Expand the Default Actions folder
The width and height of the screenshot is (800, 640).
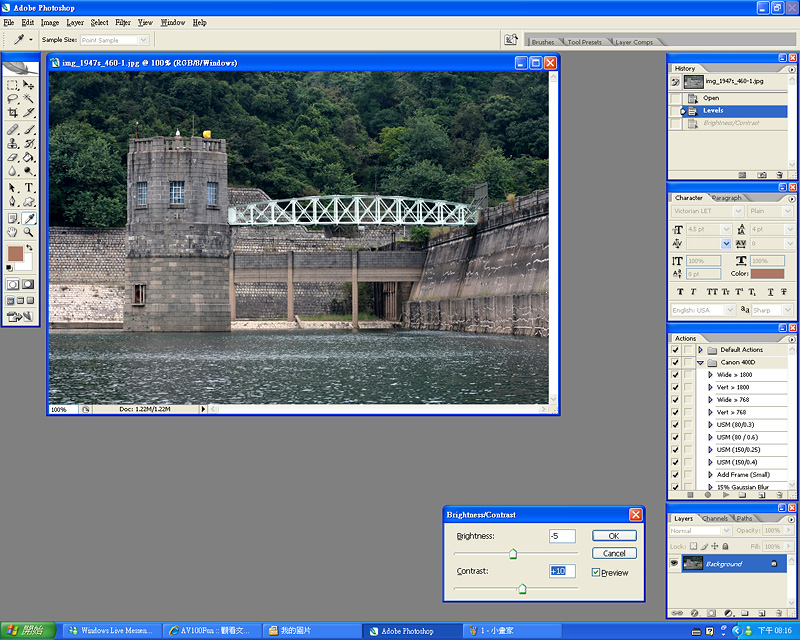pos(701,350)
